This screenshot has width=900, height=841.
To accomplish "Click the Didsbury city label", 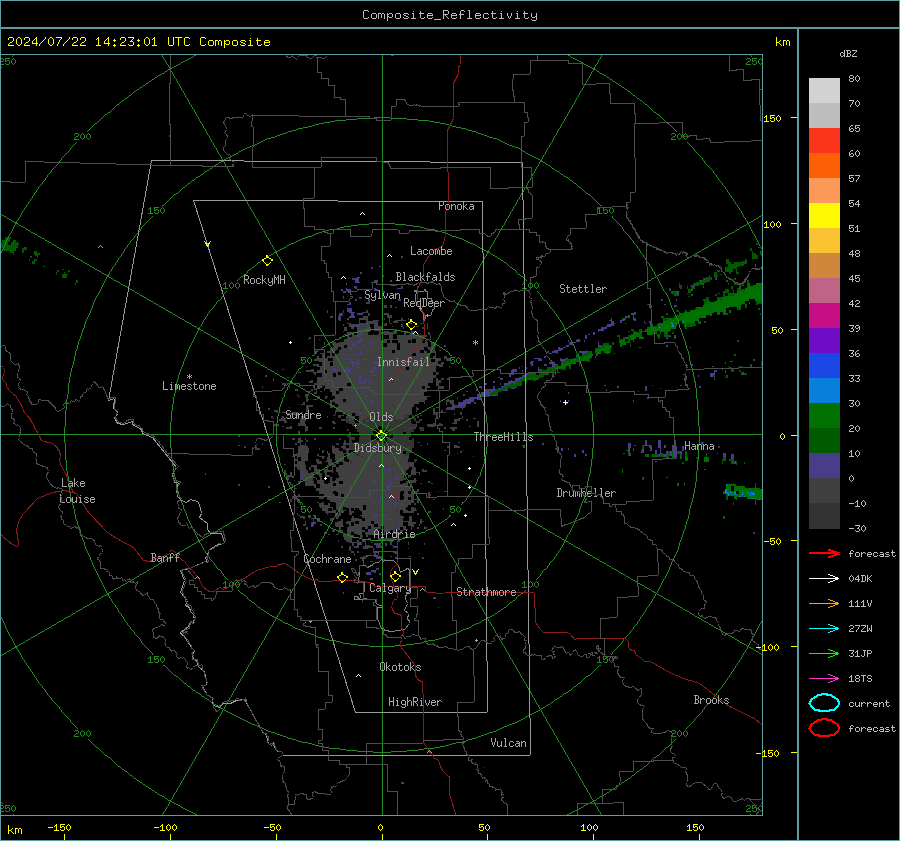I will (x=377, y=448).
